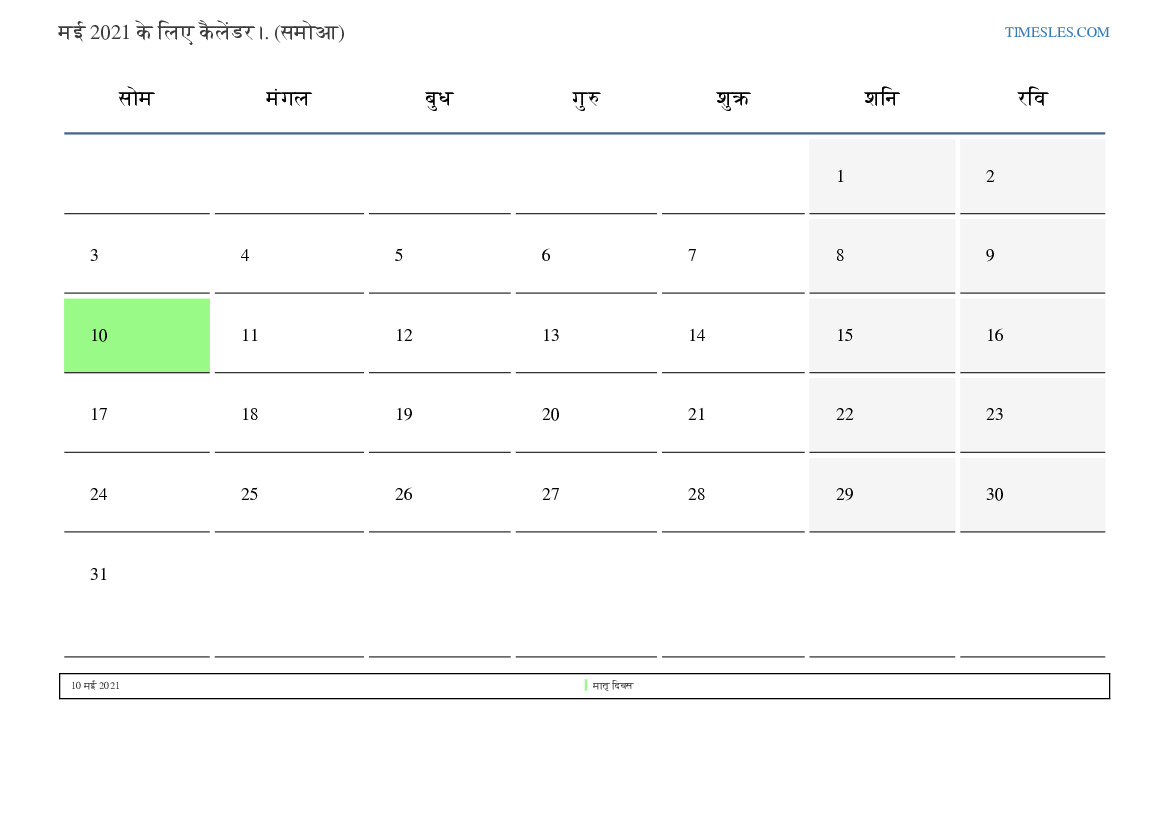Pick date 16 in the calendar
This screenshot has height=827, width=1169.
[x=994, y=336]
